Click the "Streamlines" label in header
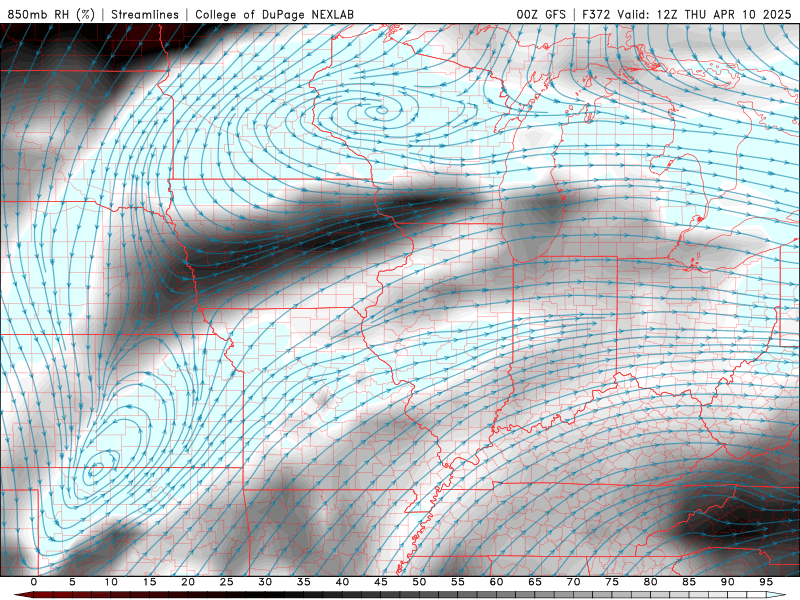The width and height of the screenshot is (800, 600). 145,14
